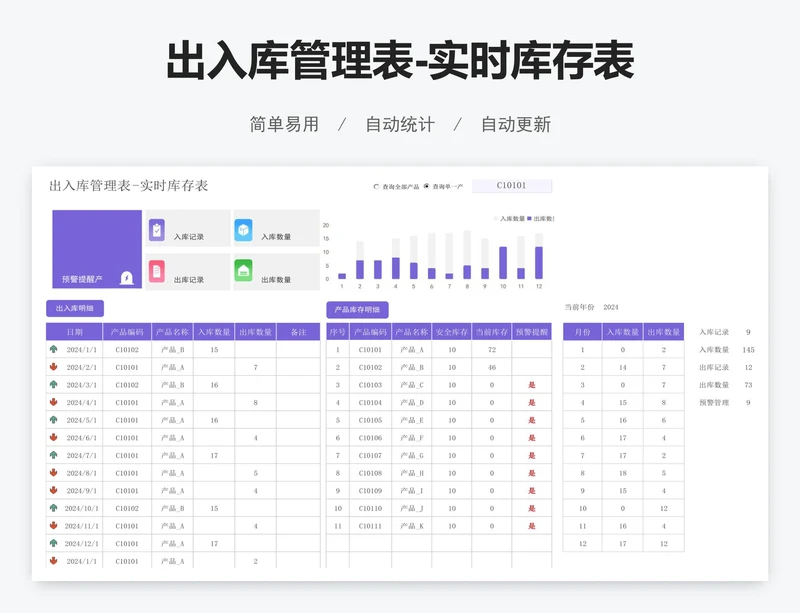This screenshot has width=800, height=613.
Task: Click the green up arrow for 2024/10/1
Action: point(54,508)
